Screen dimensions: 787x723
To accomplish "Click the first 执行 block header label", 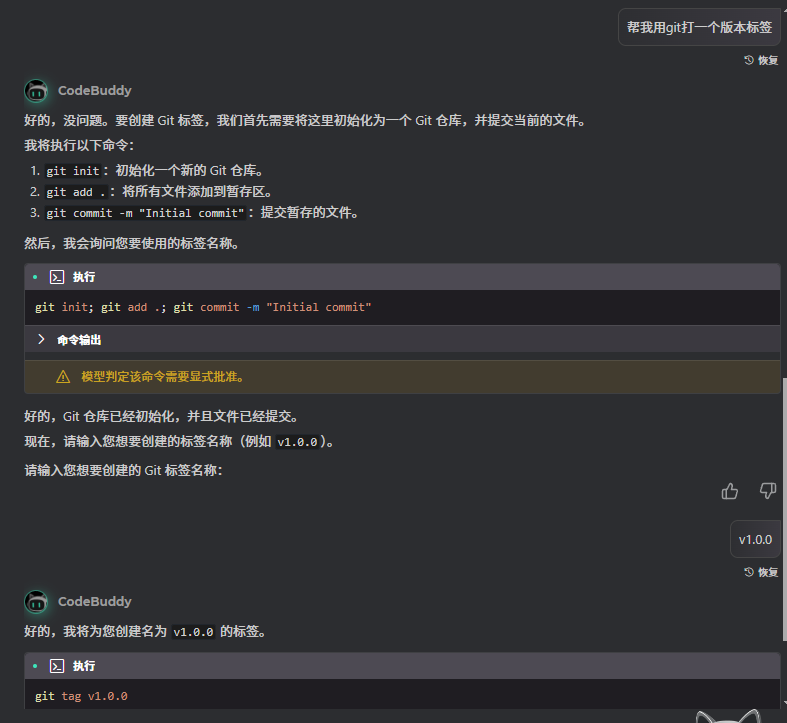I will coord(84,277).
